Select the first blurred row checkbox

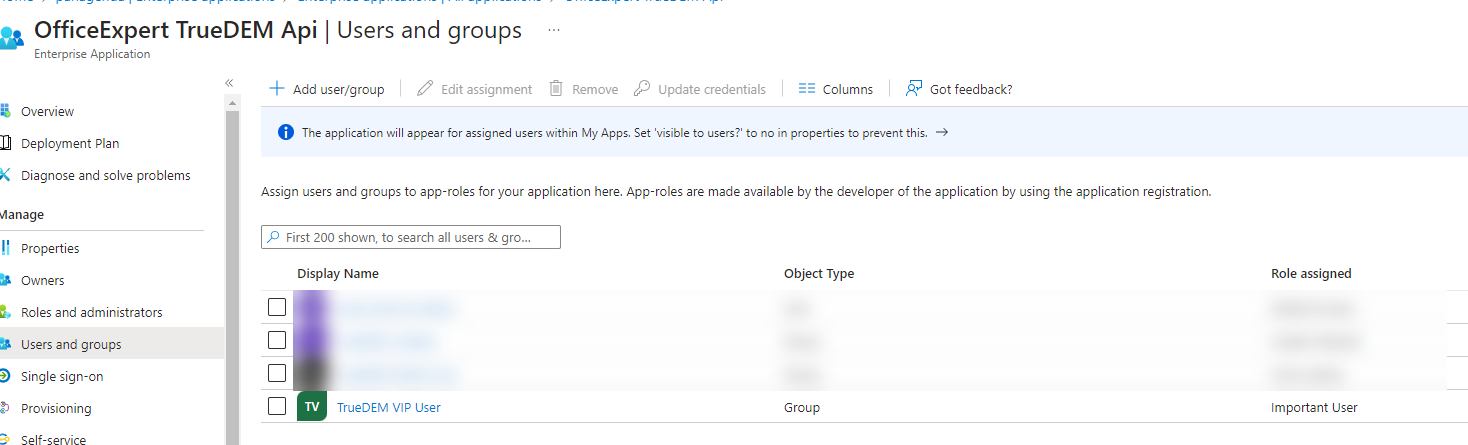[x=277, y=307]
